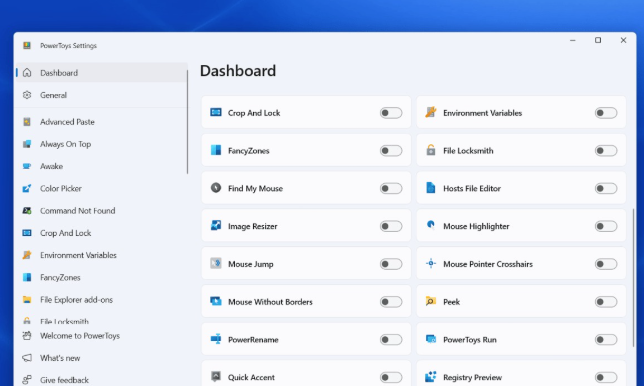Screen dimensions: 644x386
Task: Toggle Mouse Pointer Crosshairs on
Action: pos(606,264)
